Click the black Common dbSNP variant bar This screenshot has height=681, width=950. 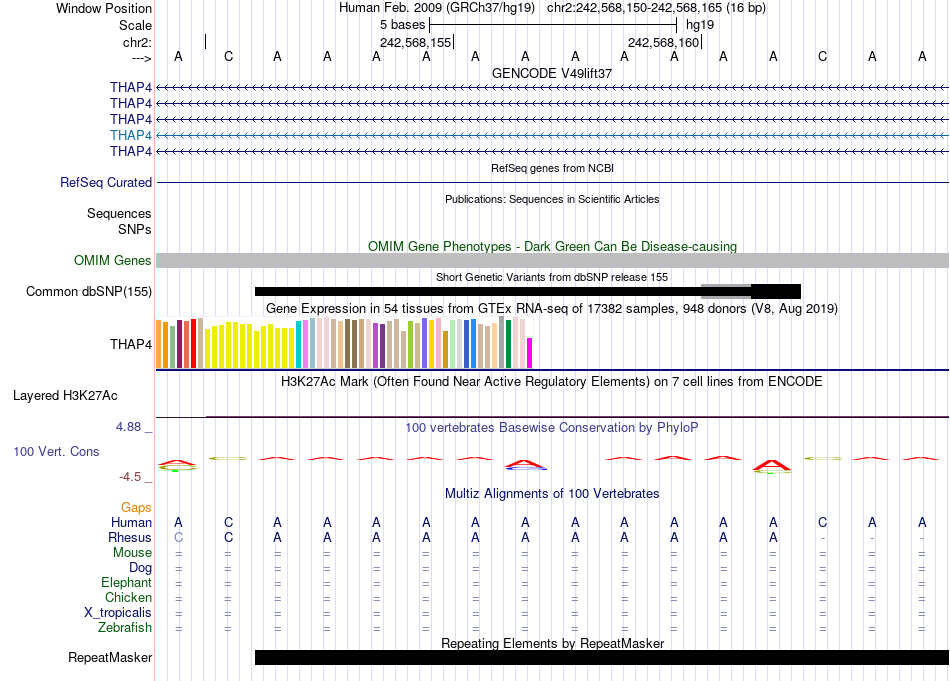click(528, 291)
